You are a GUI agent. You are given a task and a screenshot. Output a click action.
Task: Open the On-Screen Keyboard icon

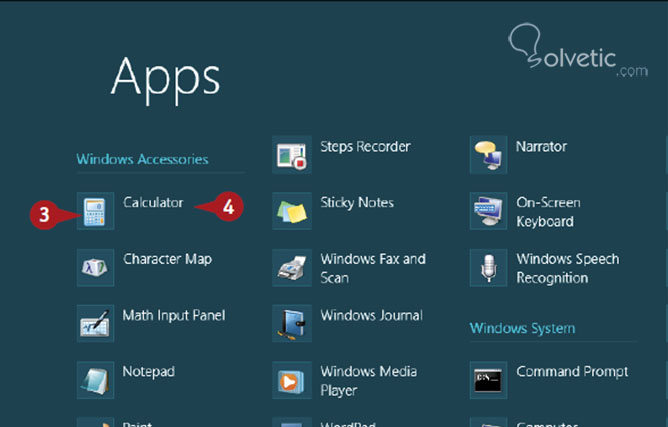[488, 211]
